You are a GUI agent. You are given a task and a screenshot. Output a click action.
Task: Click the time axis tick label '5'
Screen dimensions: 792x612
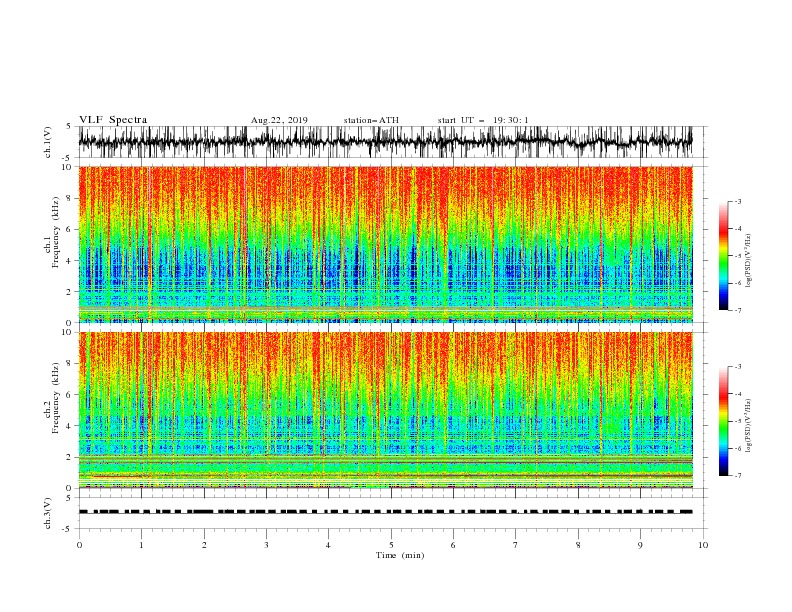(x=391, y=545)
